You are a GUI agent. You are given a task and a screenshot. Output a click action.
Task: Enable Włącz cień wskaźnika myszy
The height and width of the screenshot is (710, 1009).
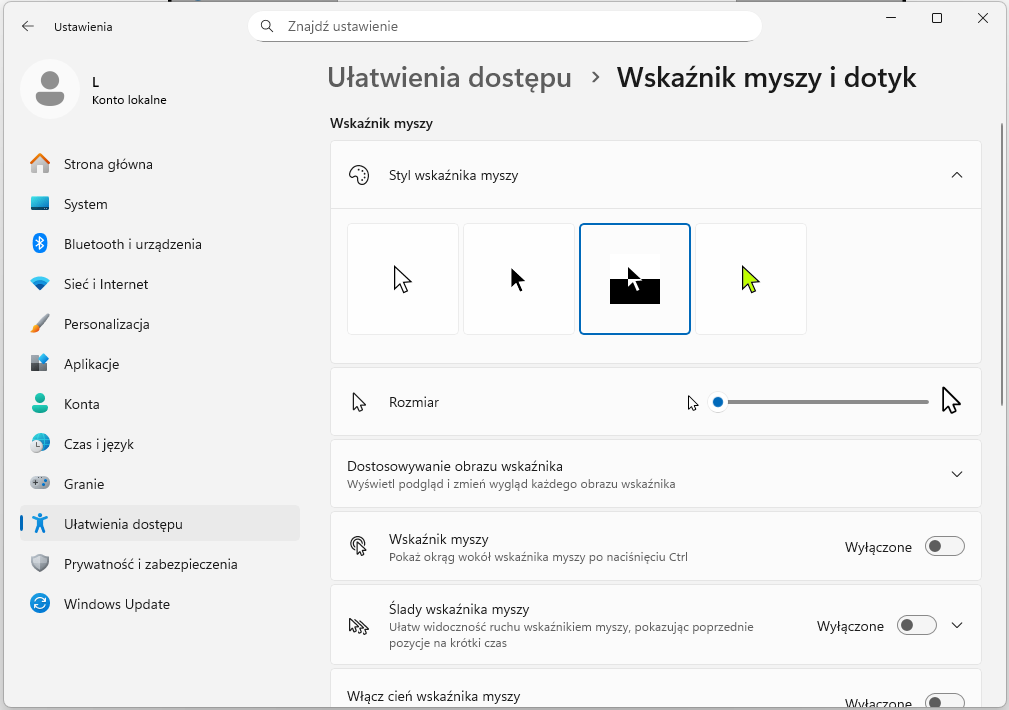[x=944, y=700]
